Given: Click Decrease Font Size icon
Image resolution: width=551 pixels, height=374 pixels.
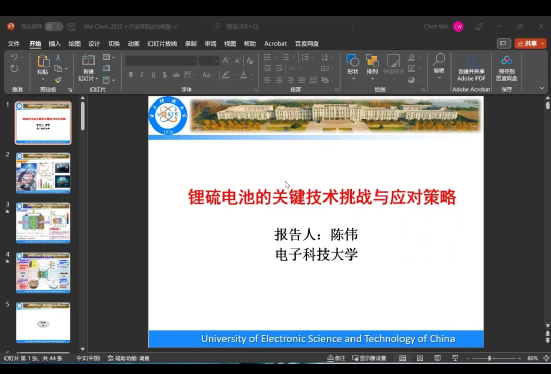Looking at the screenshot, I should coord(238,61).
